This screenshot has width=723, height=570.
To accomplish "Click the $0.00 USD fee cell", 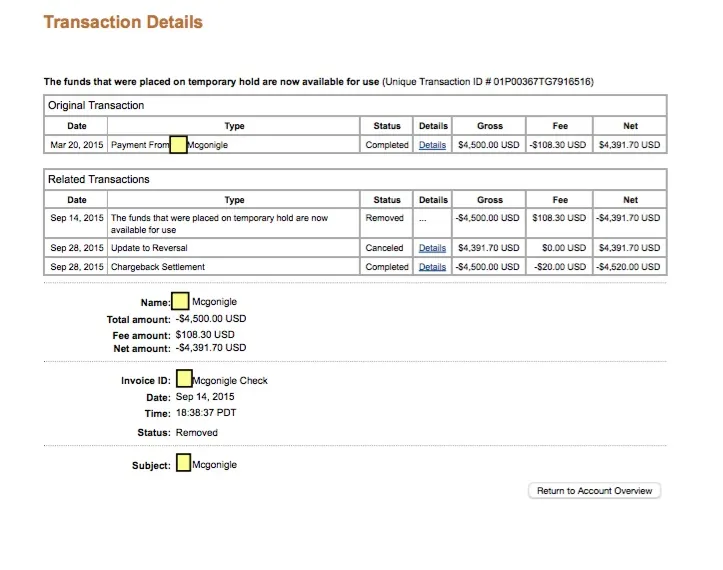I will pos(559,248).
